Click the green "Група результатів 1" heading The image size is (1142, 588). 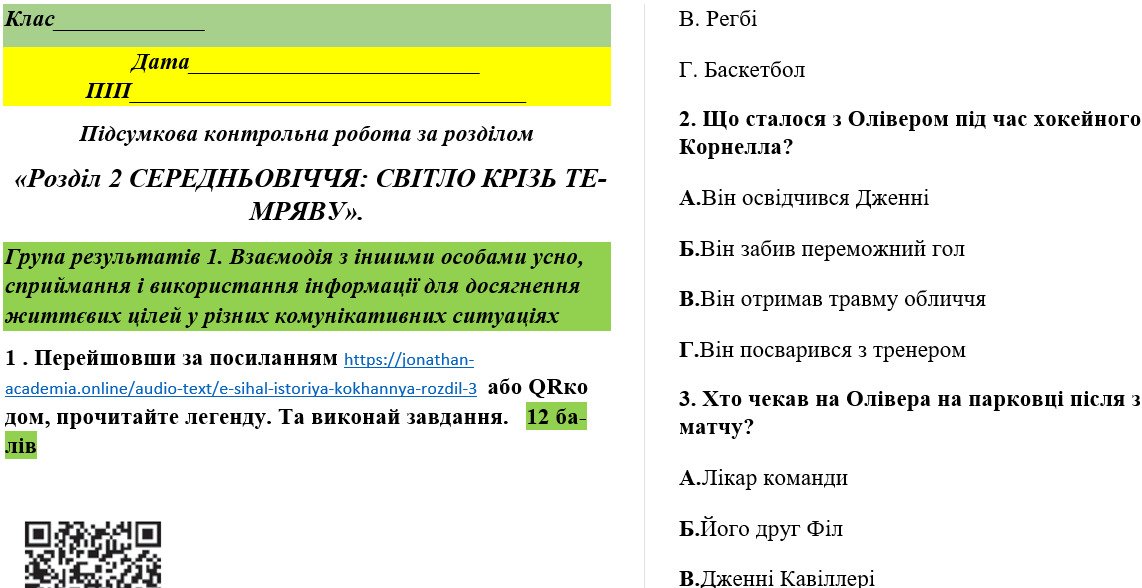coord(306,286)
